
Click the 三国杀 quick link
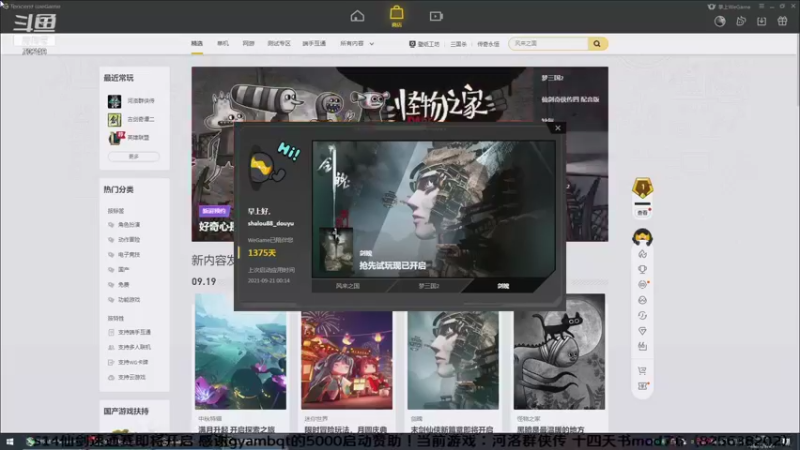pos(458,44)
